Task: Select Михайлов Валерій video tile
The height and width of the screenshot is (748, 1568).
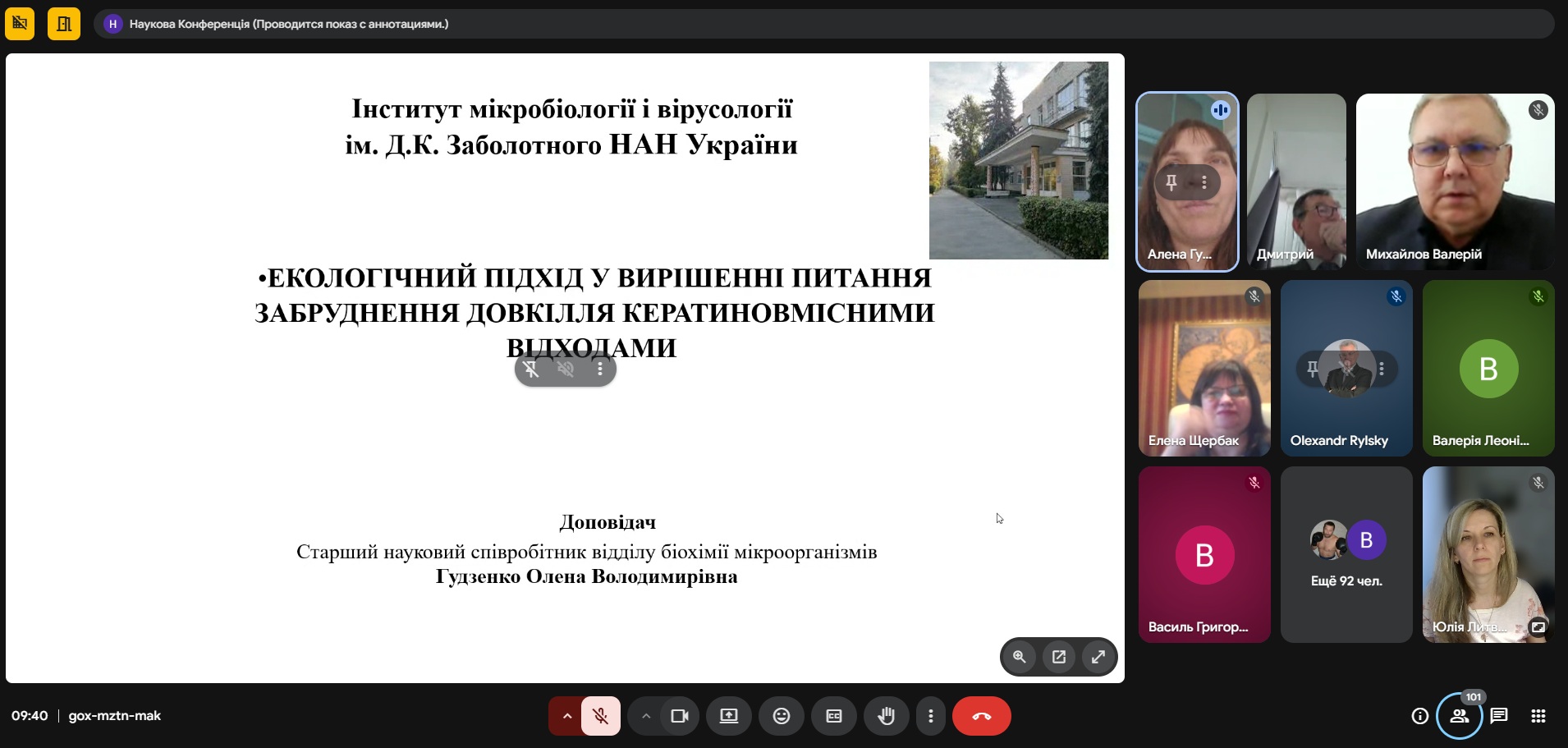Action: (x=1455, y=181)
